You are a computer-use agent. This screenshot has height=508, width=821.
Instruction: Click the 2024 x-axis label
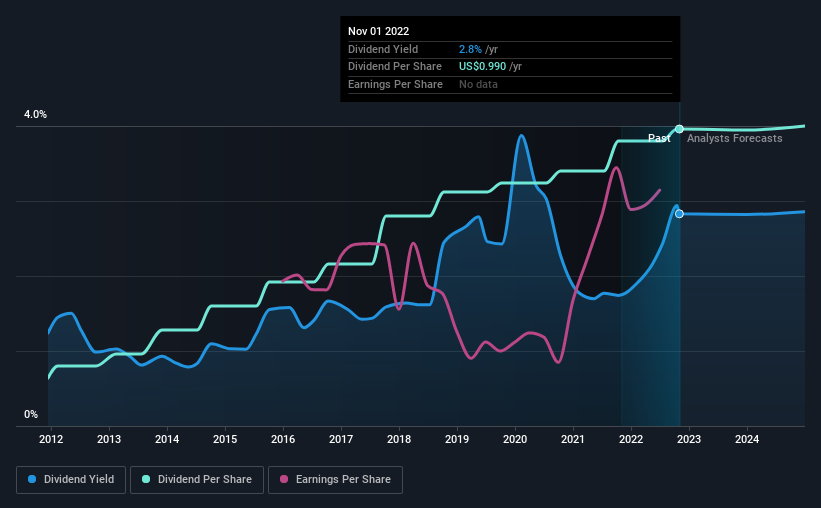[x=747, y=439]
